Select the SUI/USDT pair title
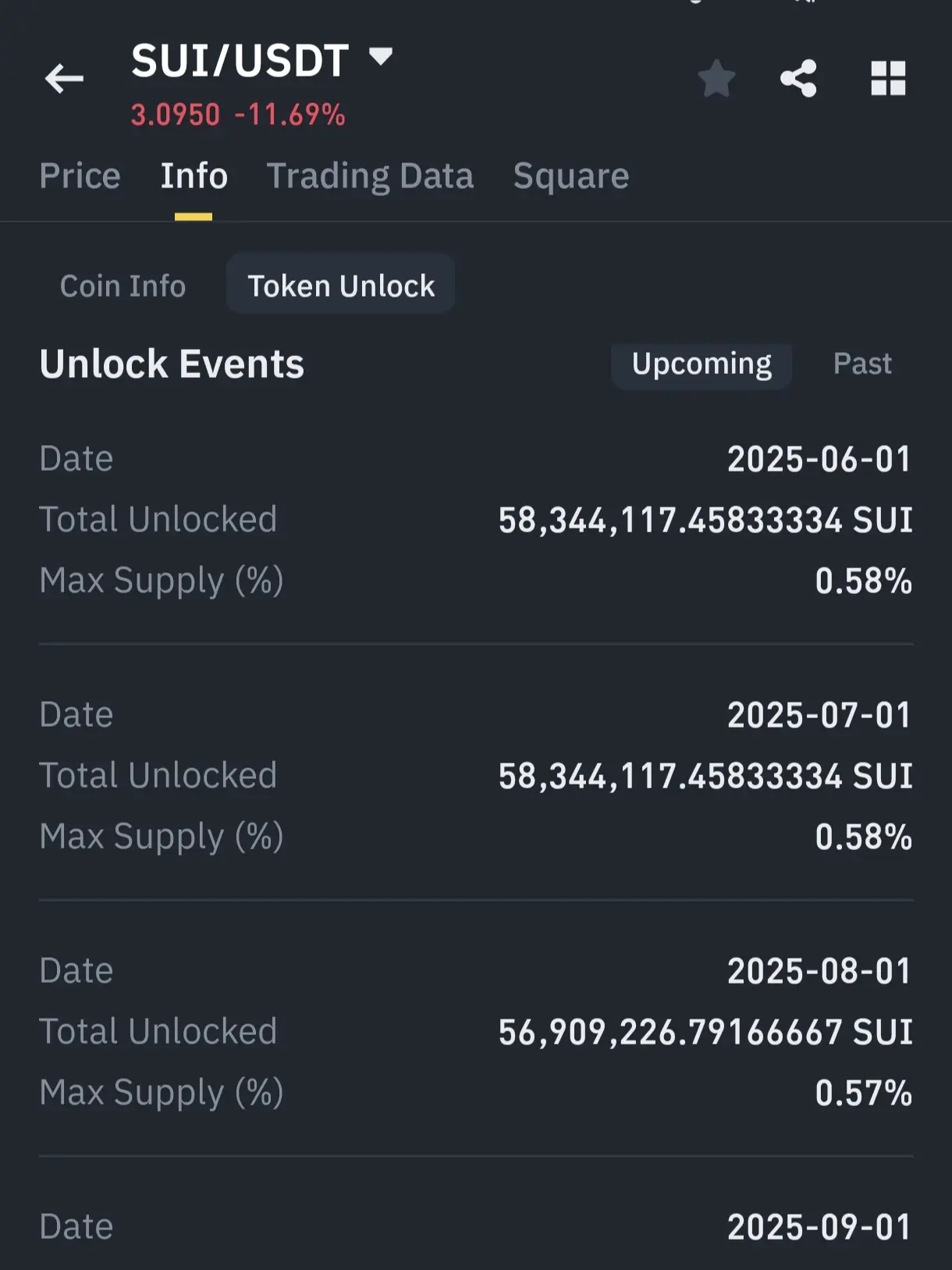This screenshot has width=952, height=1270. point(240,61)
